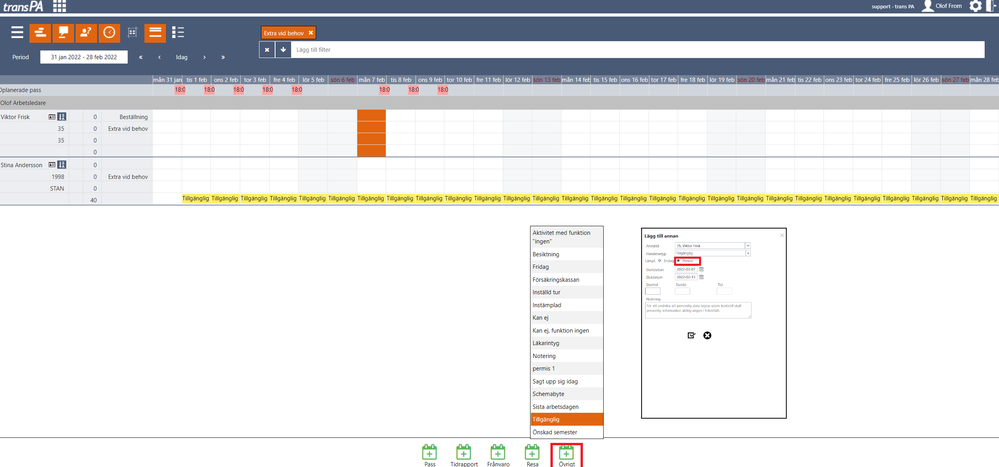Image resolution: width=999 pixels, height=467 pixels.
Task: Open Viktor Frisk's contact card icon
Action: [52, 117]
